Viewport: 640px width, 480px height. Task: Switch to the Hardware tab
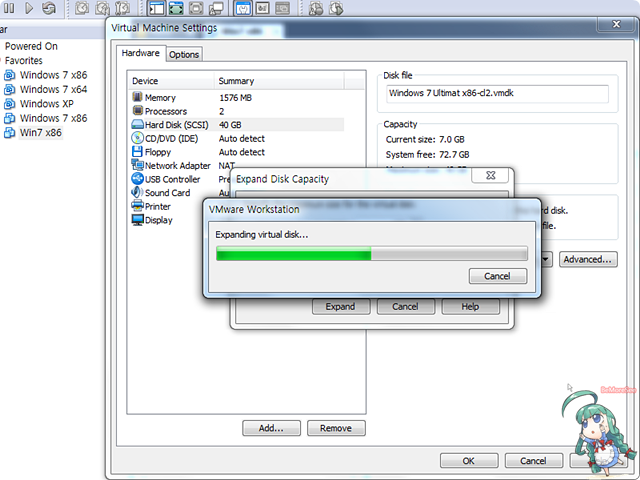pyautogui.click(x=140, y=53)
